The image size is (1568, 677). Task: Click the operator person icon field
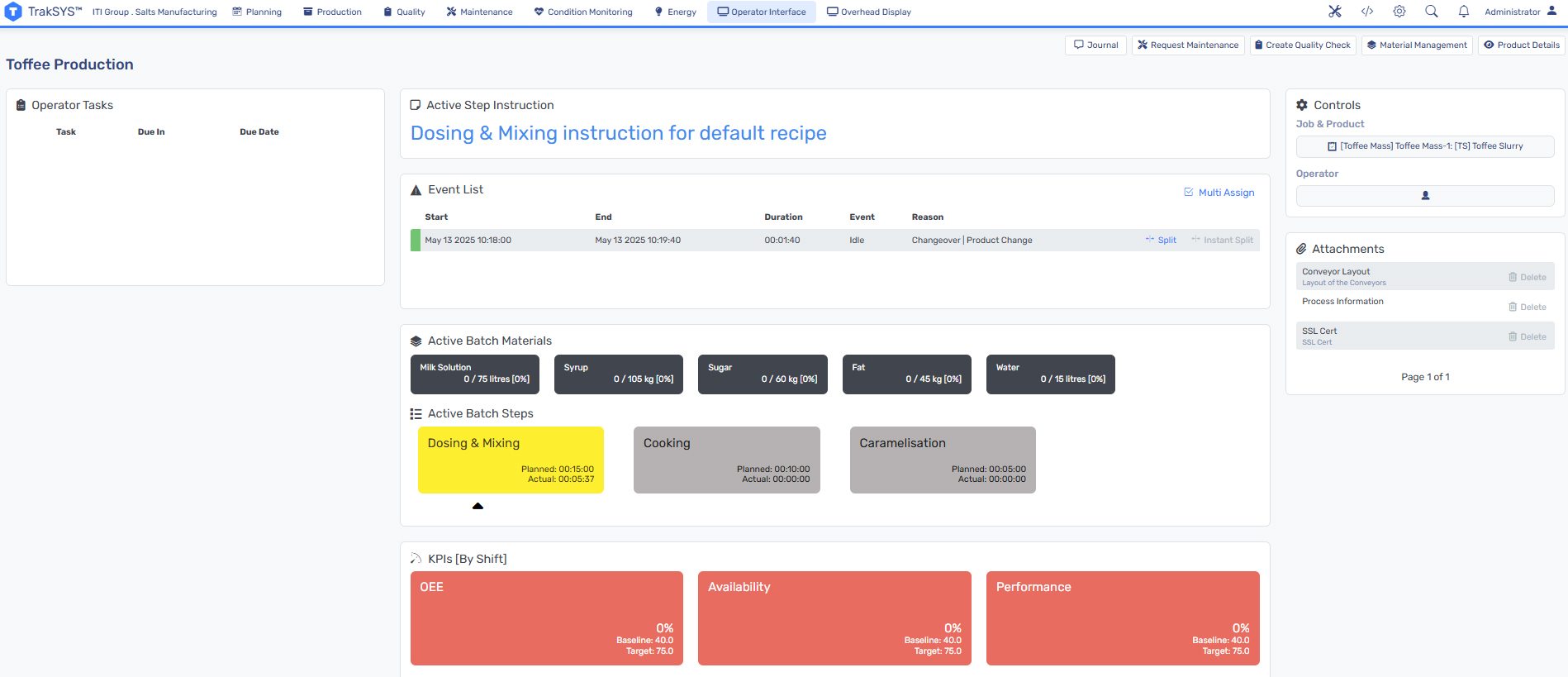(1425, 196)
